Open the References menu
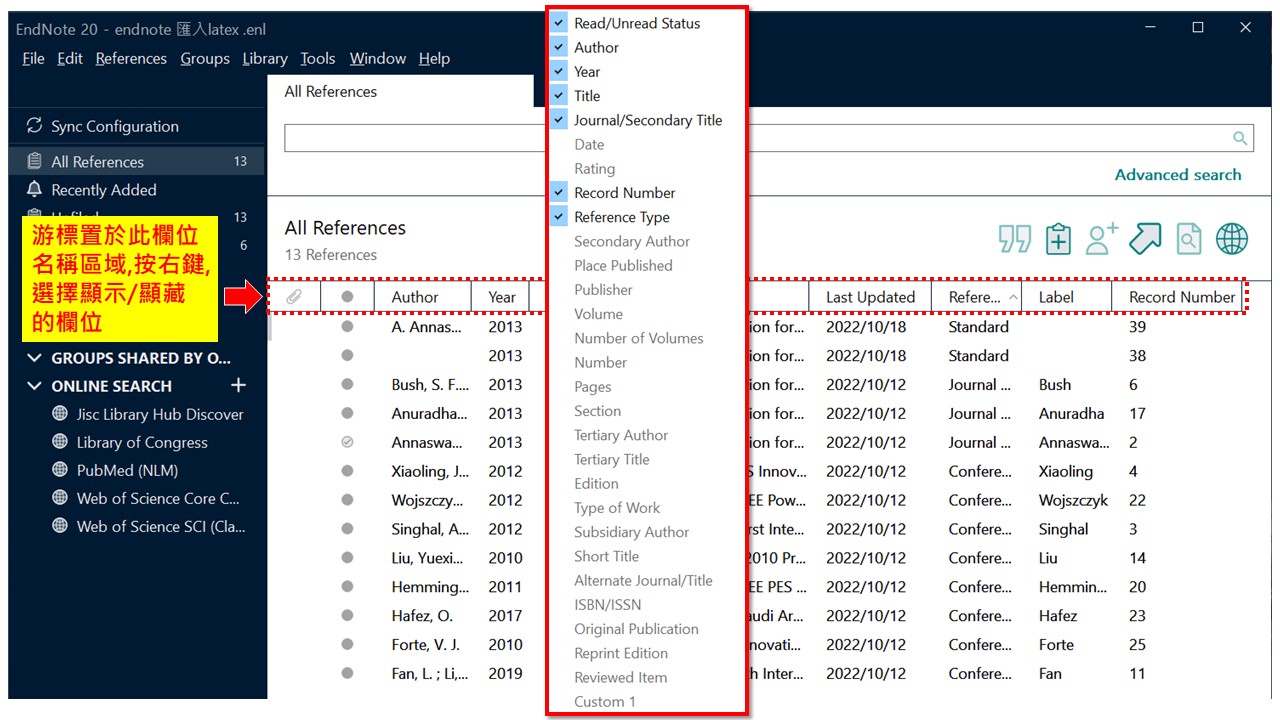The height and width of the screenshot is (720, 1280). point(131,58)
